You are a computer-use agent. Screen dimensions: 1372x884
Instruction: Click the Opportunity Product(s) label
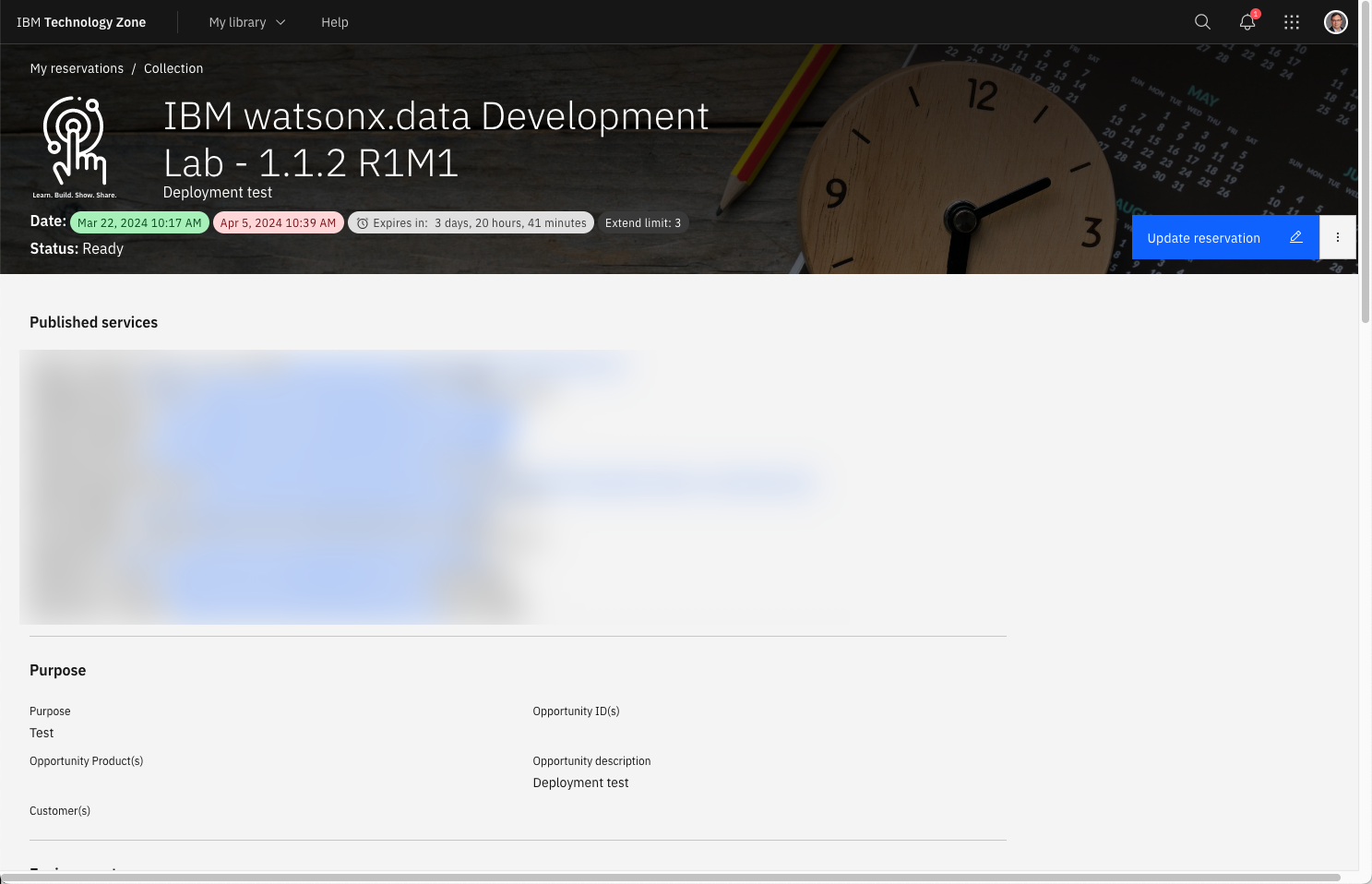coord(86,760)
